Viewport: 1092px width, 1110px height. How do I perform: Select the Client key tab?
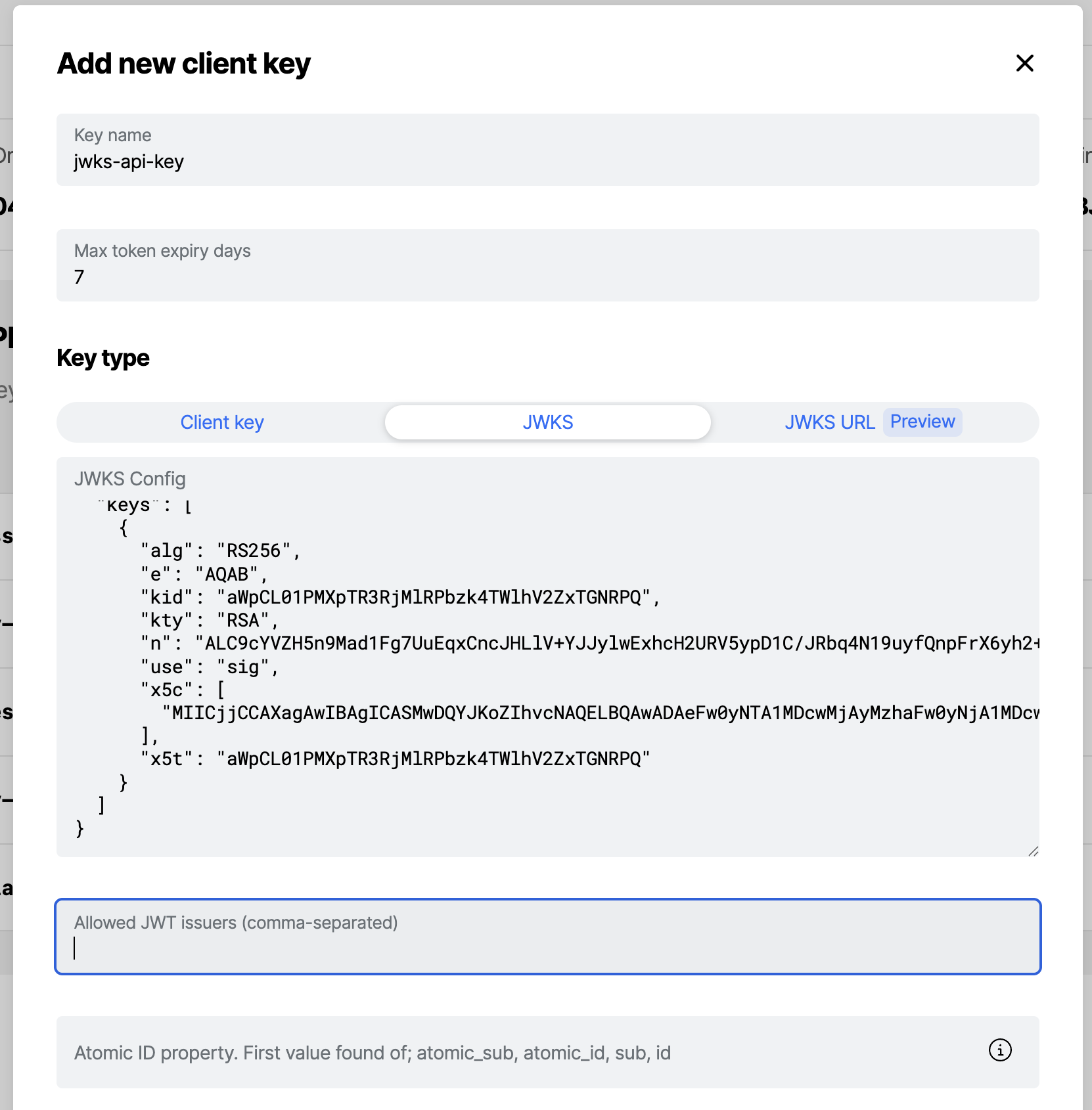[222, 422]
